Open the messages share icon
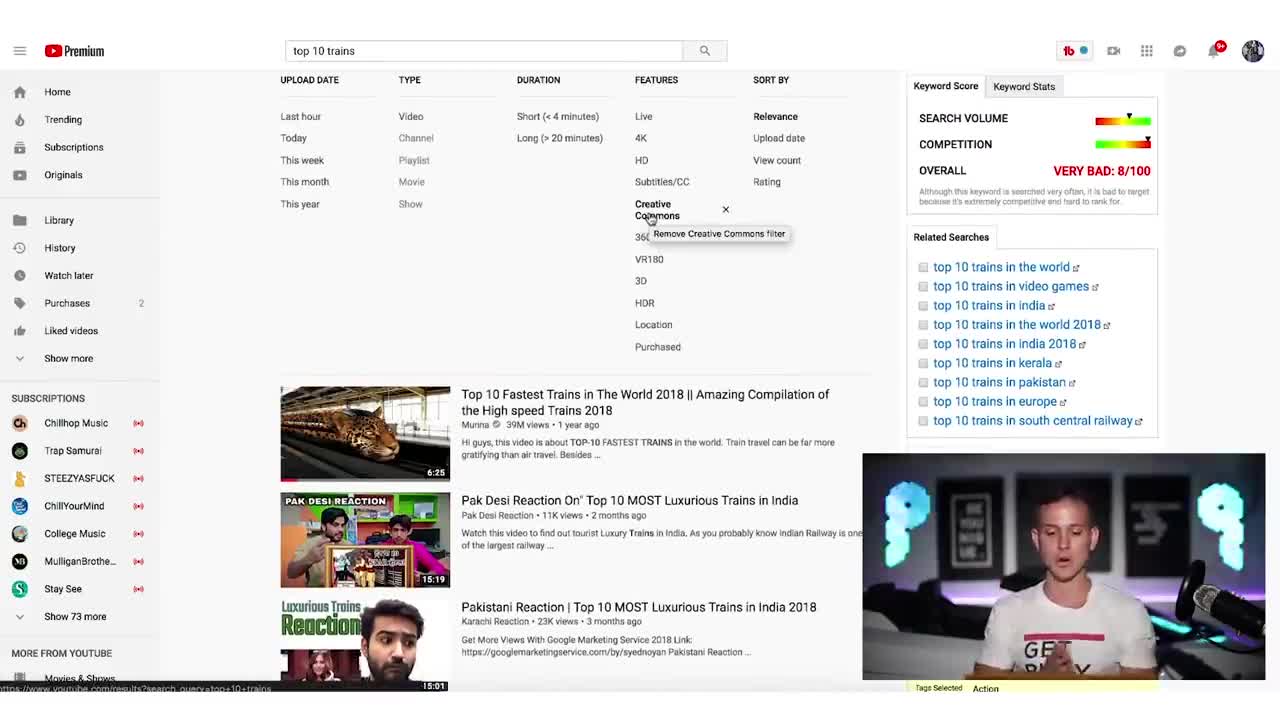Image resolution: width=1280 pixels, height=720 pixels. (1180, 51)
